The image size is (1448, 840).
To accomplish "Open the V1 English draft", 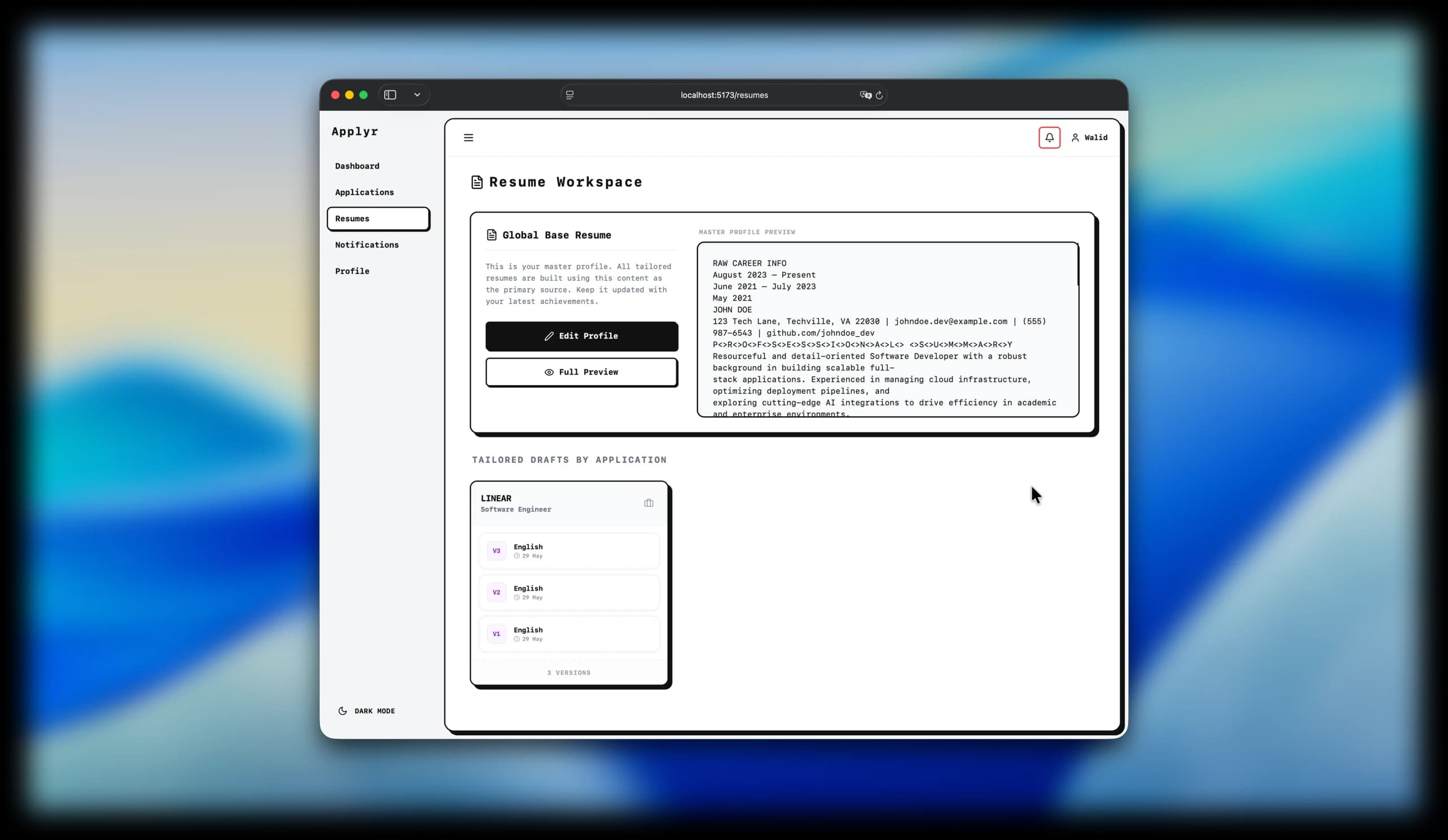I will pyautogui.click(x=569, y=634).
